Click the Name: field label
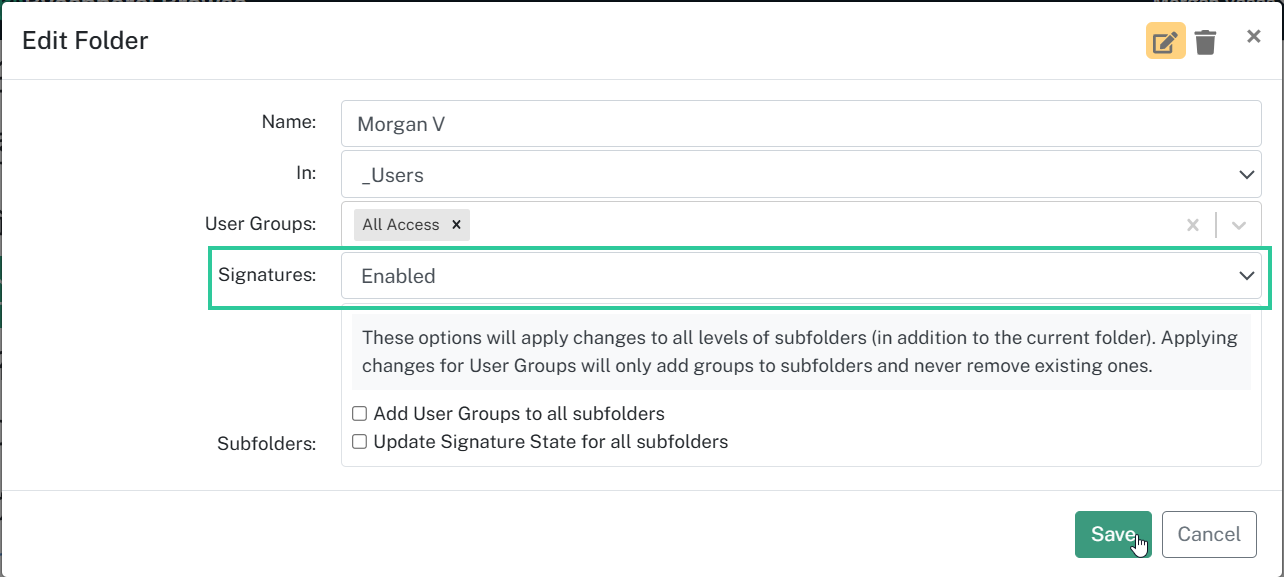1284x577 pixels. coord(289,122)
